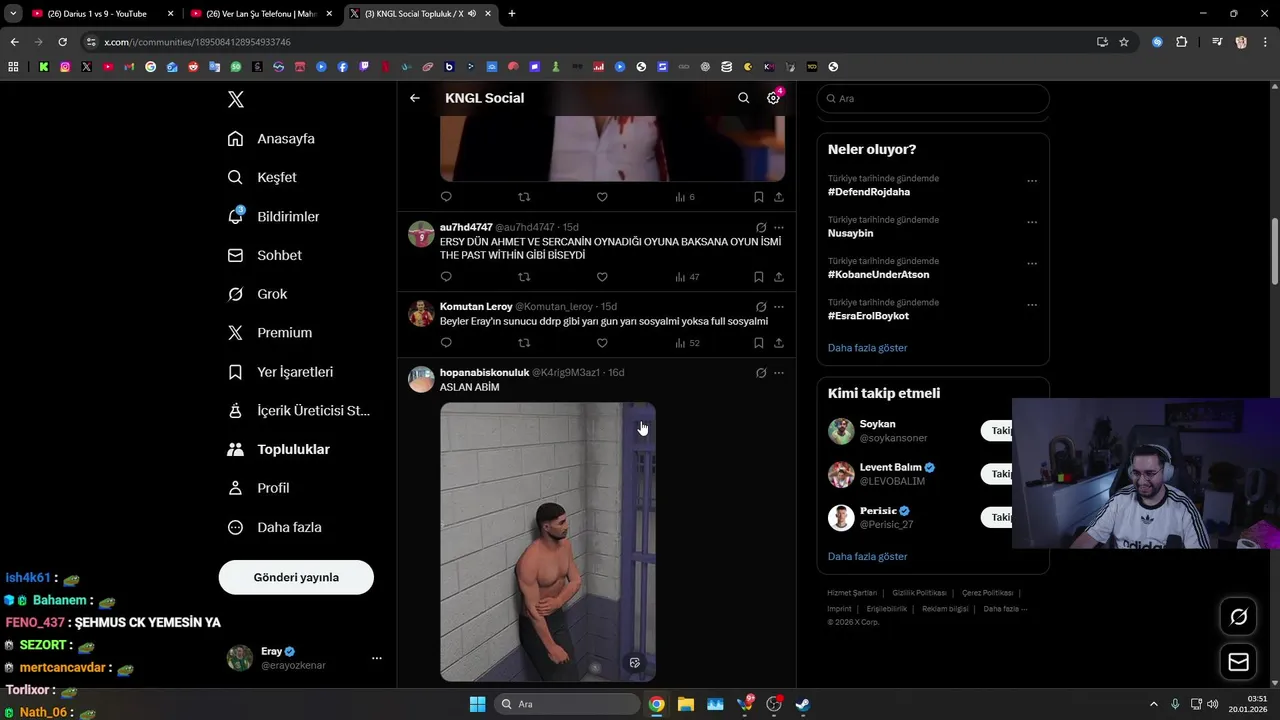Open Keşfet explore page

tap(262, 177)
